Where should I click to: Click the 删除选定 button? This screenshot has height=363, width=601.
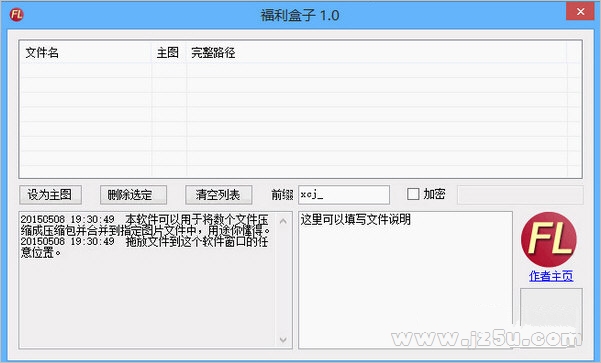(x=133, y=195)
